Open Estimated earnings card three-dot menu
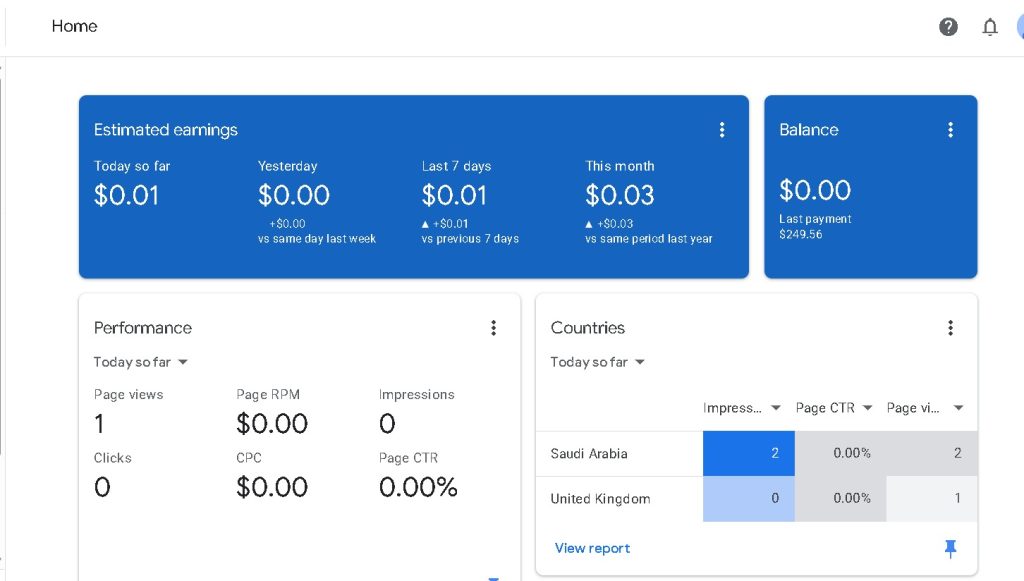The image size is (1024, 581). (x=722, y=130)
